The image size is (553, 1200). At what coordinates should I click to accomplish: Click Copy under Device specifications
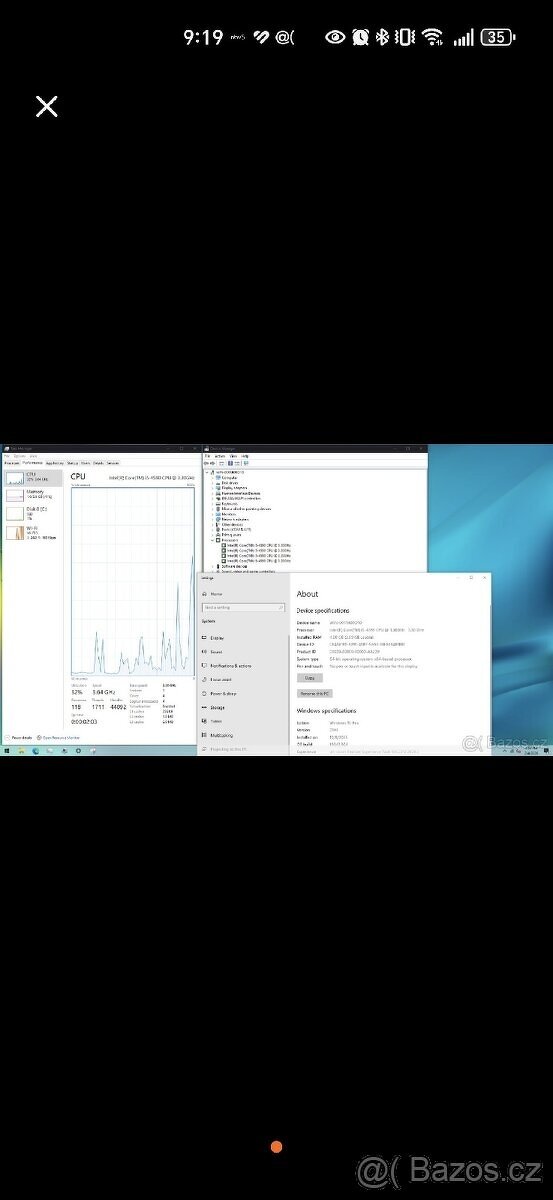pos(310,678)
